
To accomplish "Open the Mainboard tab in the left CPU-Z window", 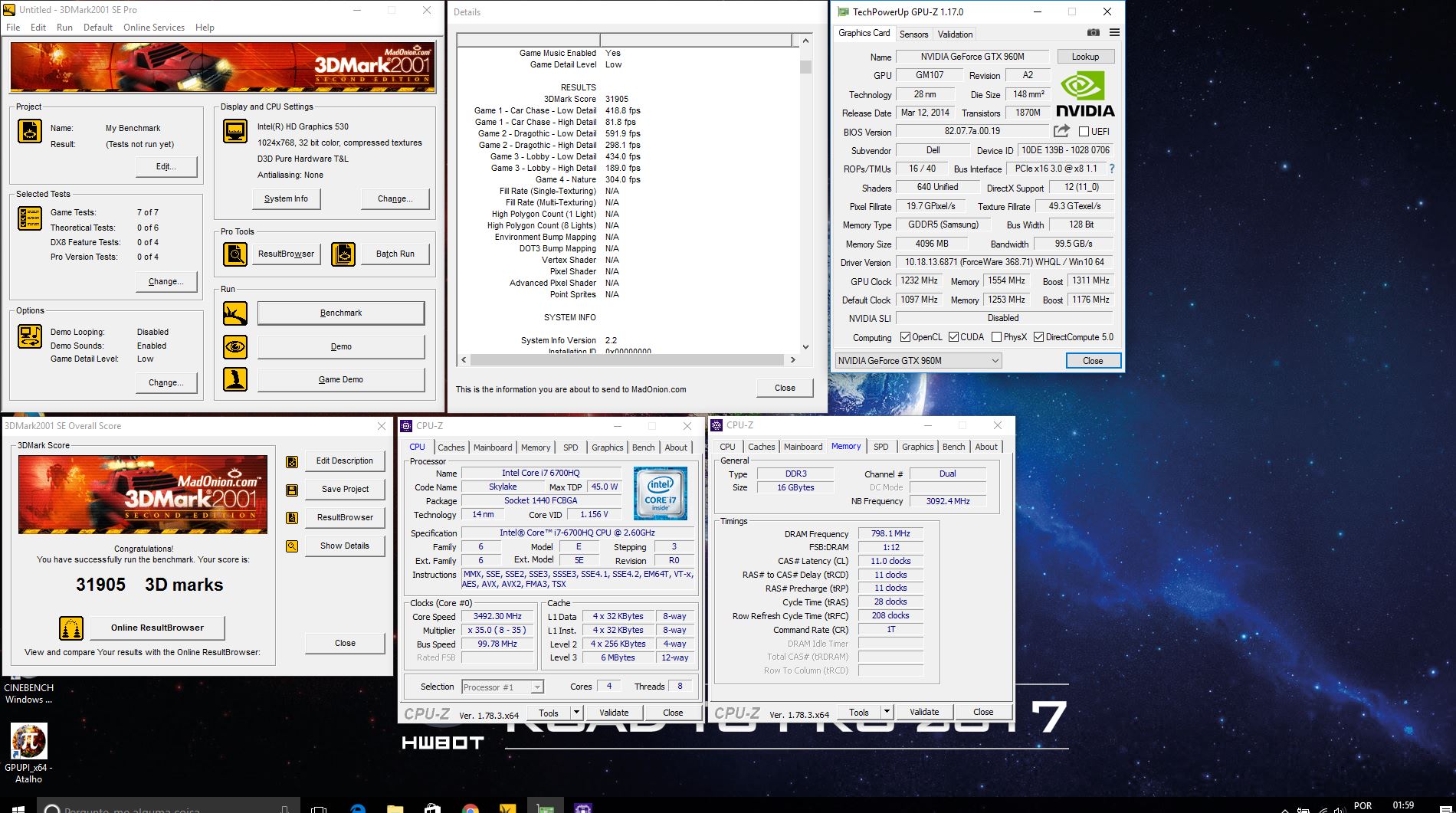I will [x=493, y=447].
